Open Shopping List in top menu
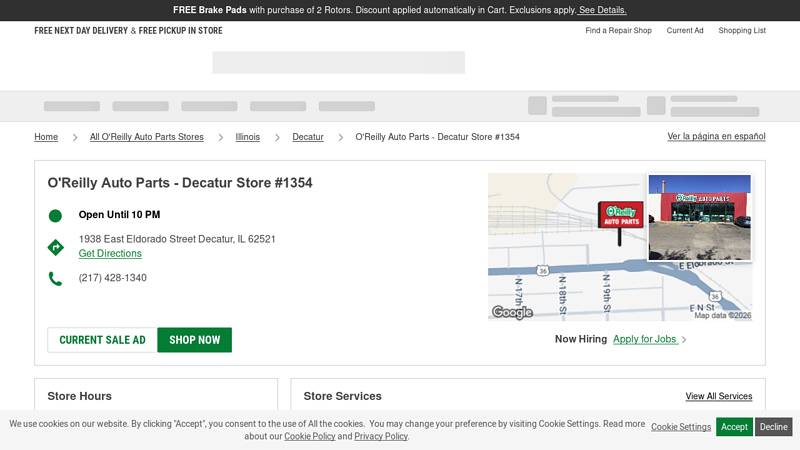Screen dimensions: 800x450 tap(741, 30)
